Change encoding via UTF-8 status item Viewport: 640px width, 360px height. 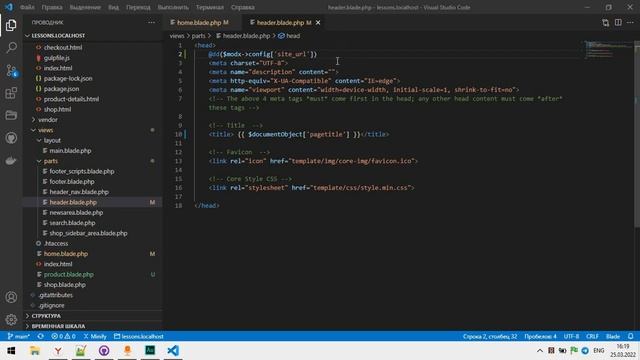pos(571,336)
